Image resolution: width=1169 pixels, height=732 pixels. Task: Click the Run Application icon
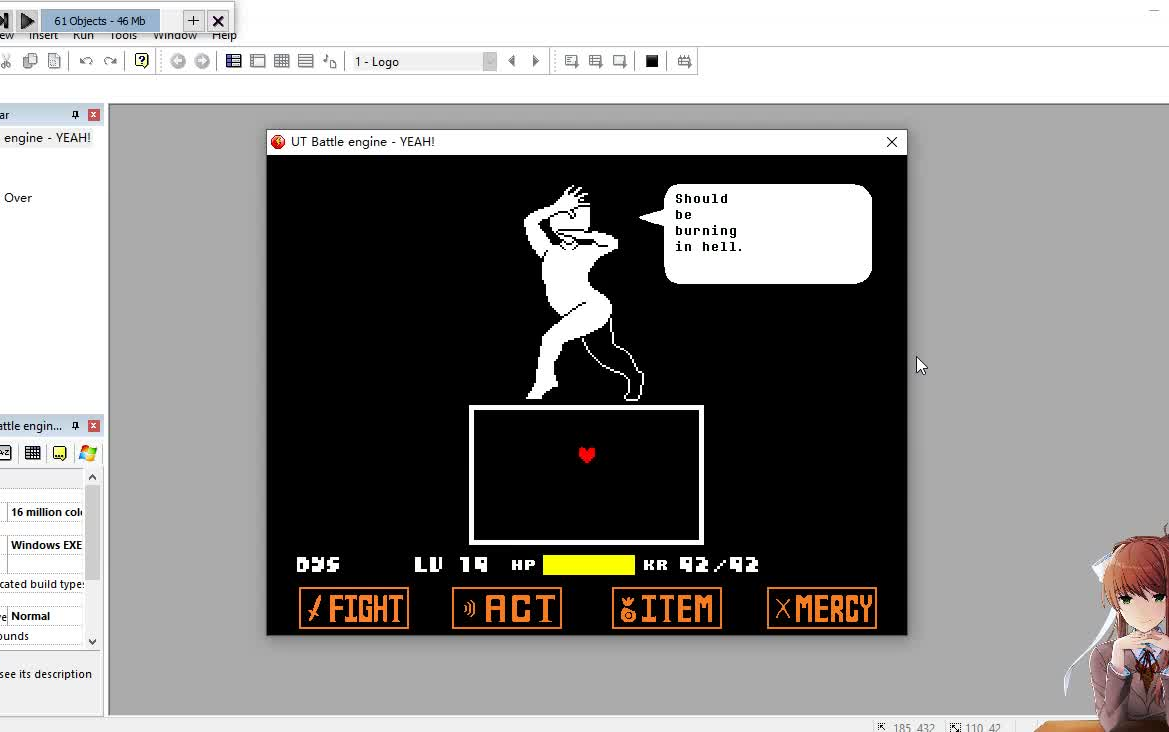[596, 61]
